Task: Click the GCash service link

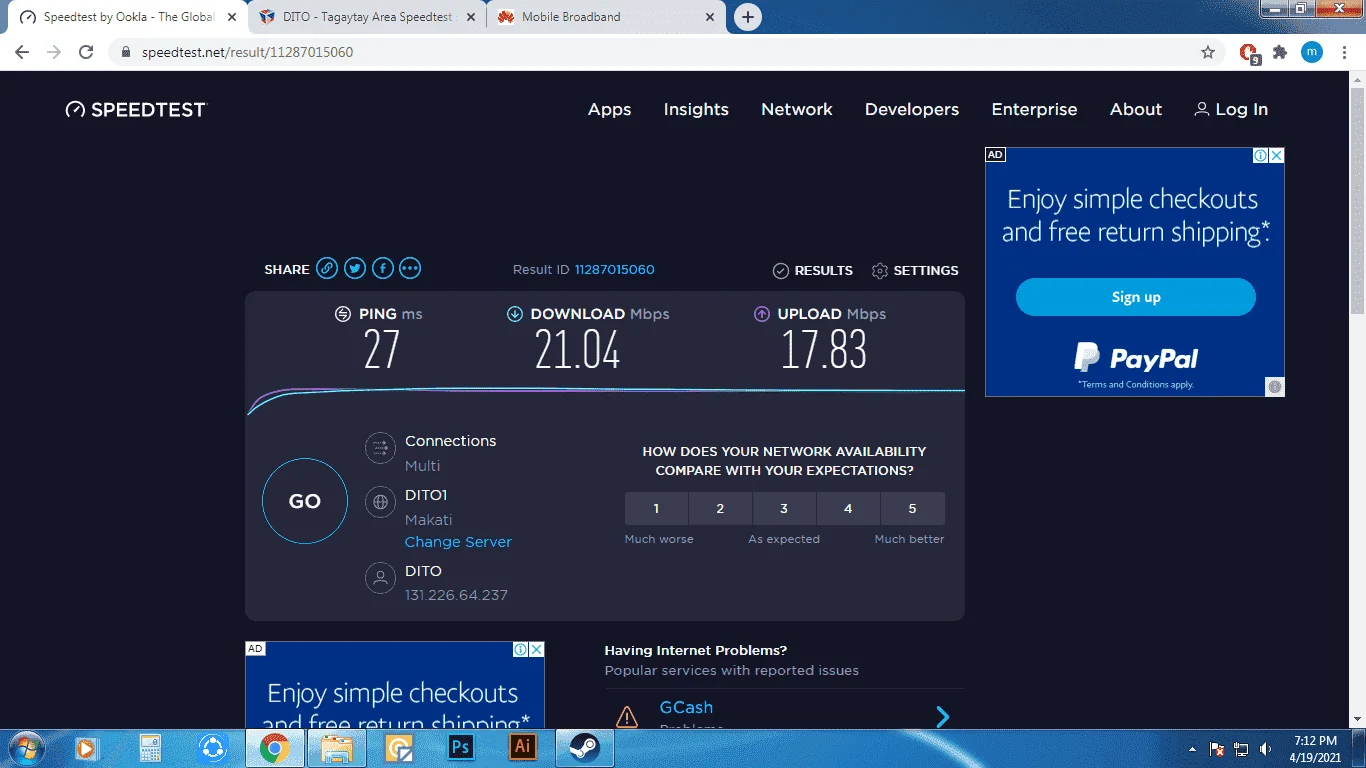Action: coord(686,707)
